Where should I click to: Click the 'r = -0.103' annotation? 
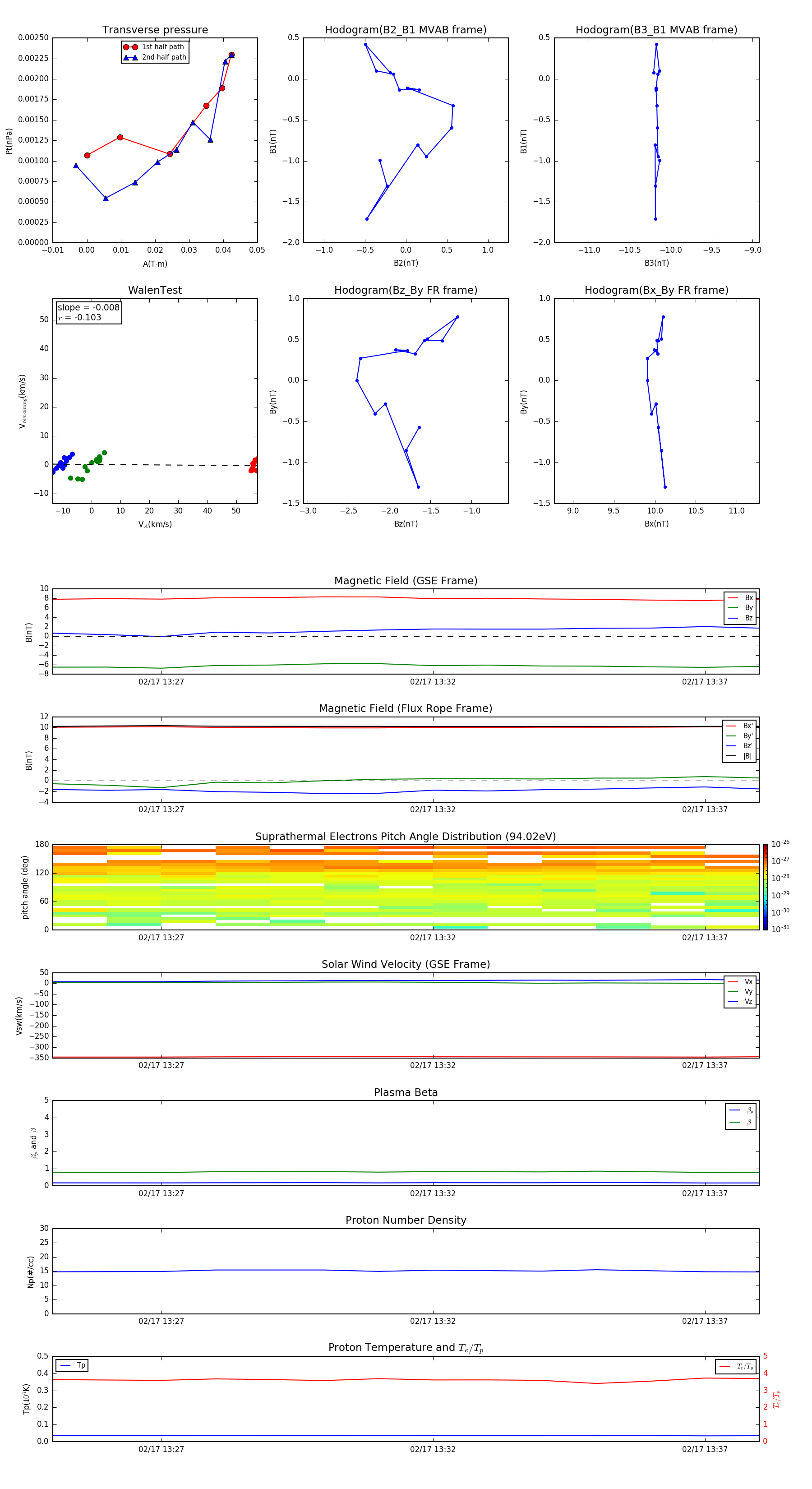80,317
